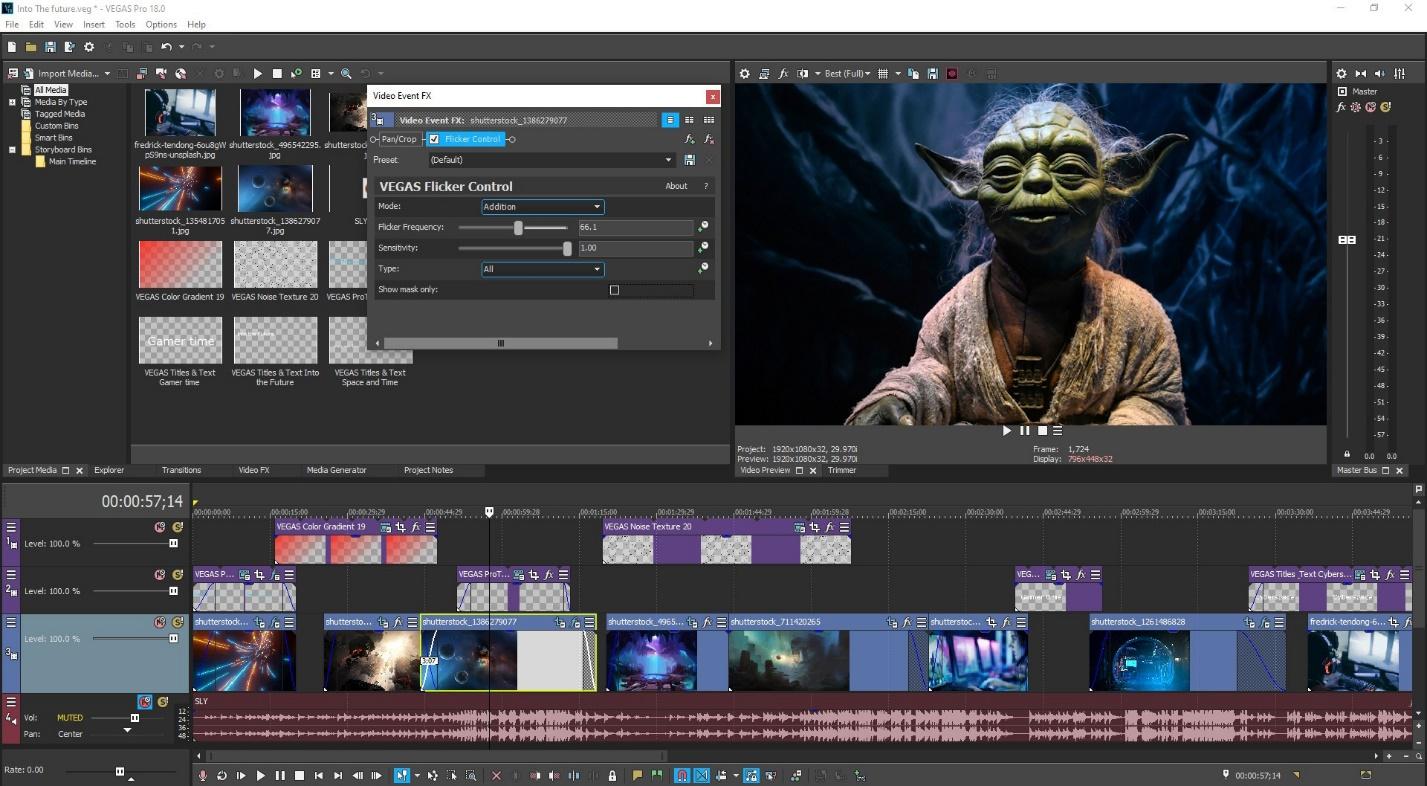
Task: Switch to the Video FX tab
Action: 254,470
